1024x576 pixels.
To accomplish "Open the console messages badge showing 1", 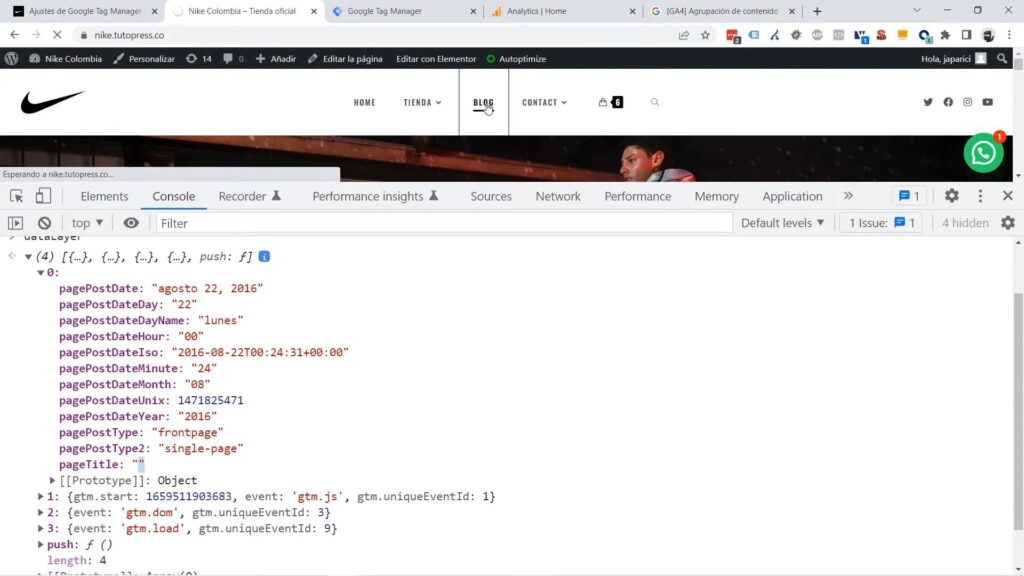I will tap(909, 196).
